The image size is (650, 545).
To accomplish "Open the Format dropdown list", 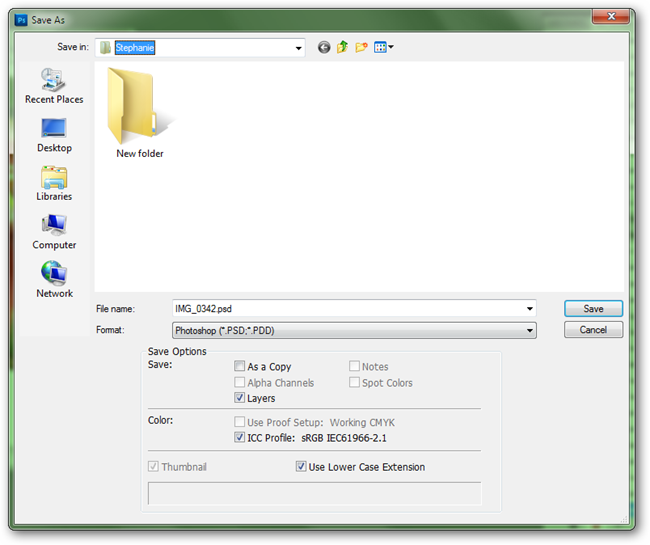I will click(529, 330).
